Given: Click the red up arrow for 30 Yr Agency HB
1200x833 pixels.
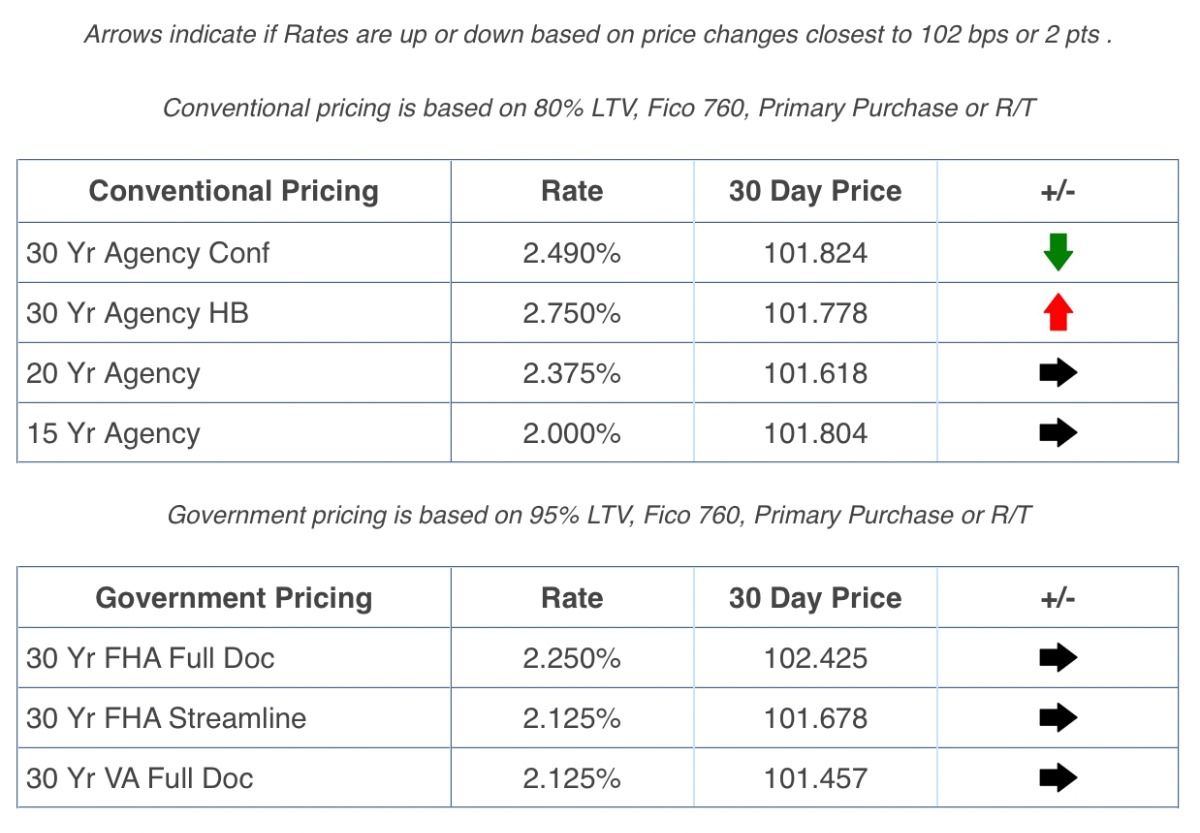Looking at the screenshot, I should pos(1058,313).
